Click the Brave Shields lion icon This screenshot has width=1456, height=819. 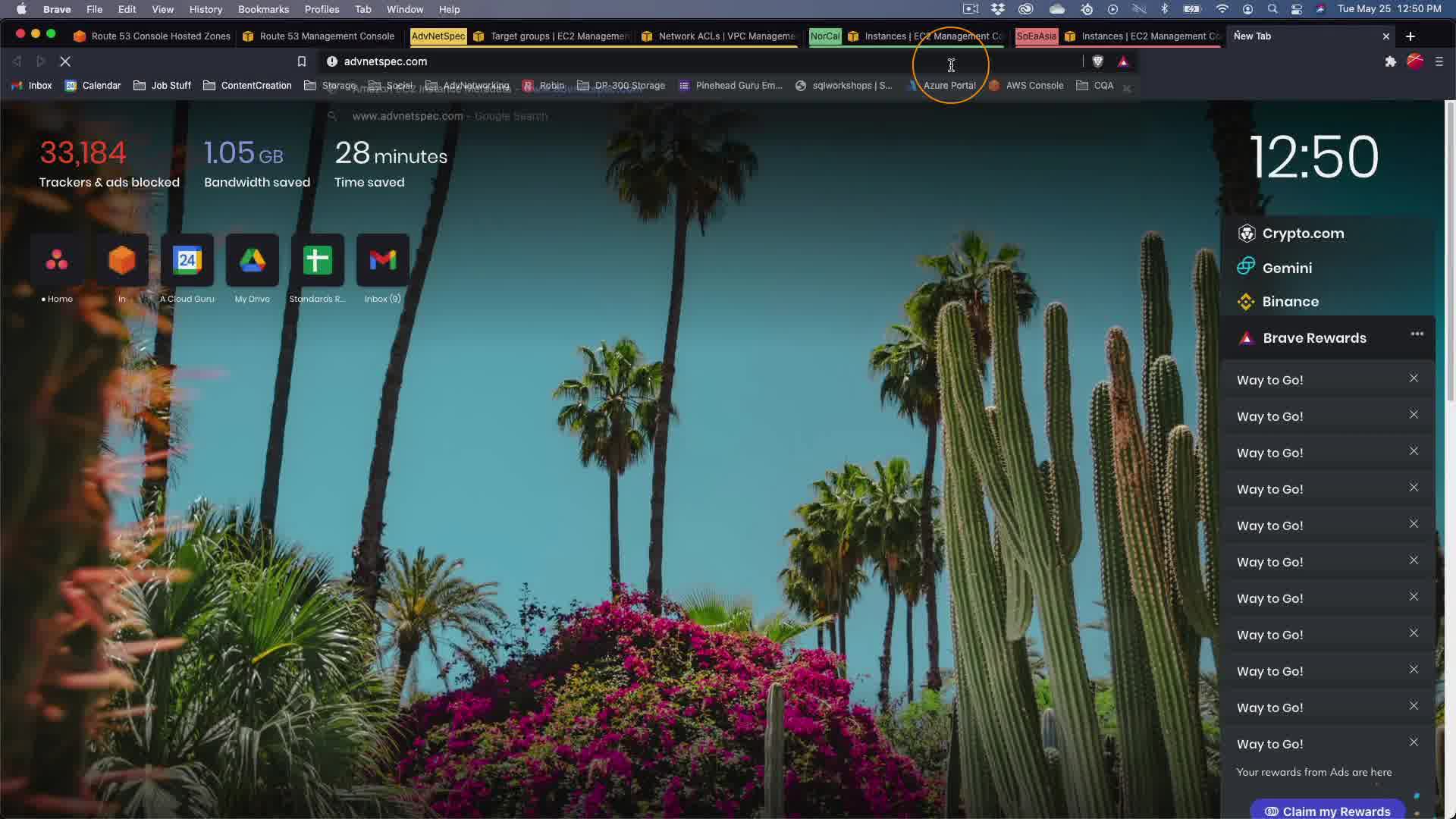pos(1097,61)
